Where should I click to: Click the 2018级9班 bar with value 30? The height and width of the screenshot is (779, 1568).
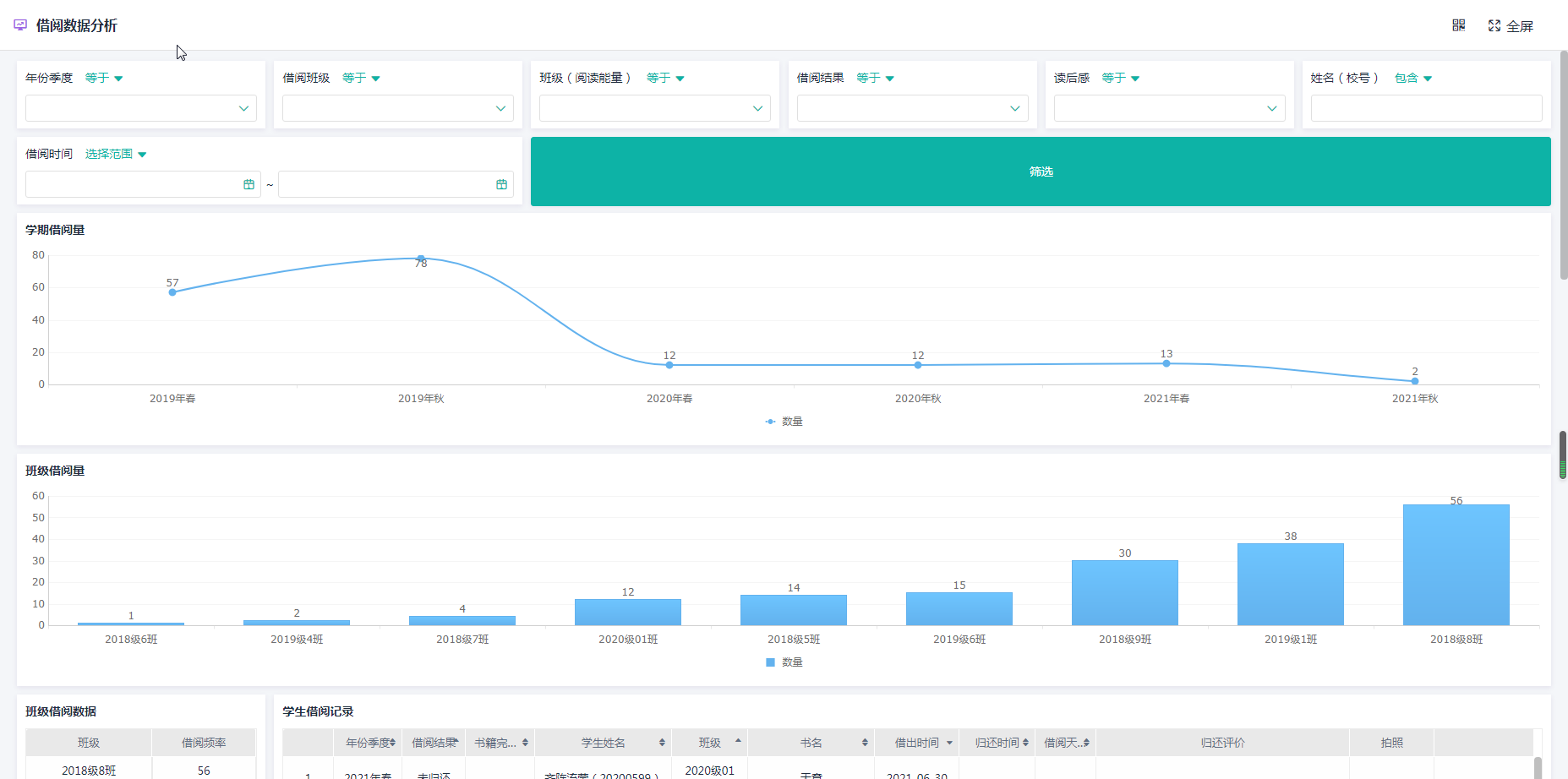[1124, 593]
